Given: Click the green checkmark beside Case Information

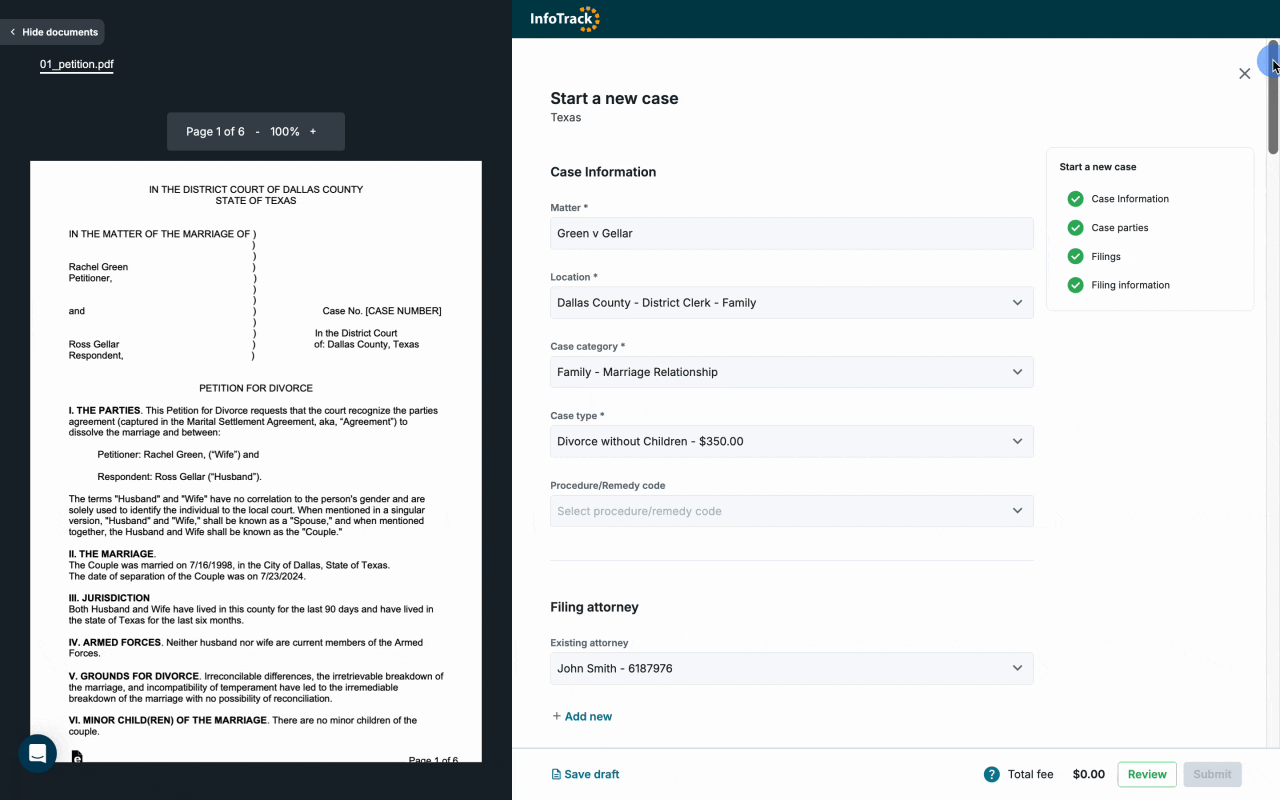Looking at the screenshot, I should 1075,199.
